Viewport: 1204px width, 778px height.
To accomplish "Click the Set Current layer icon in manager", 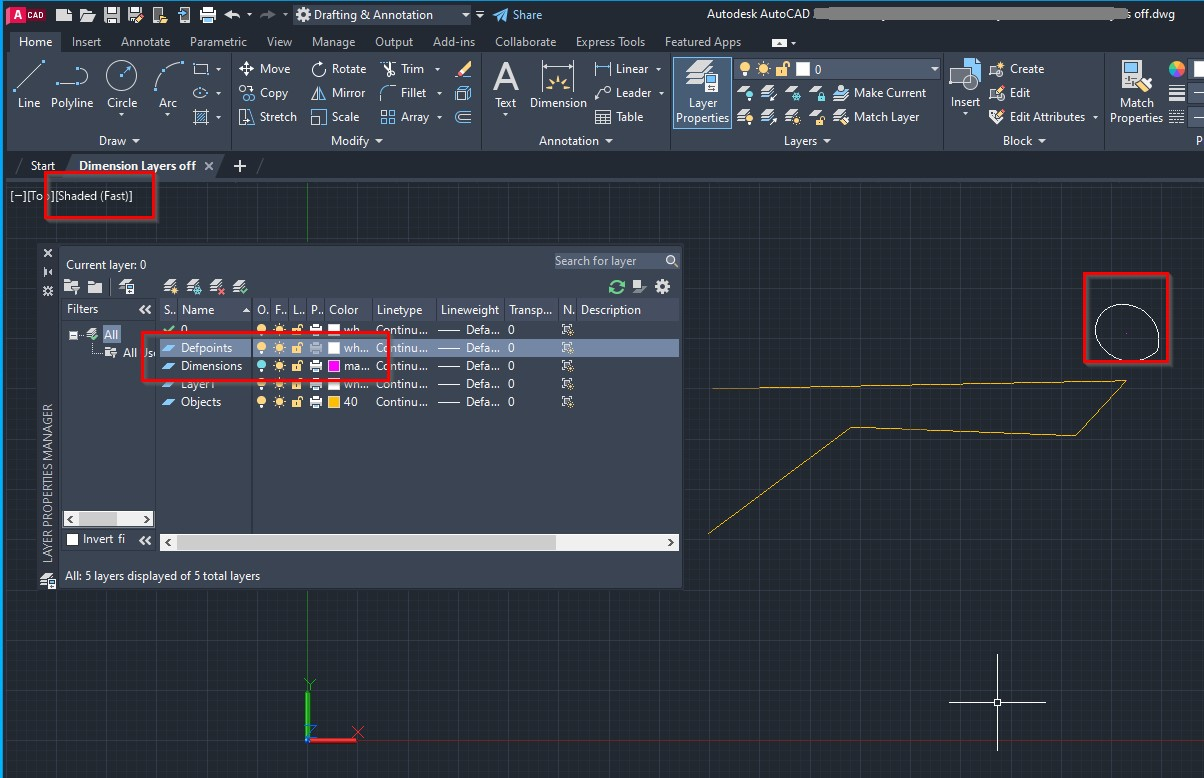I will point(239,287).
